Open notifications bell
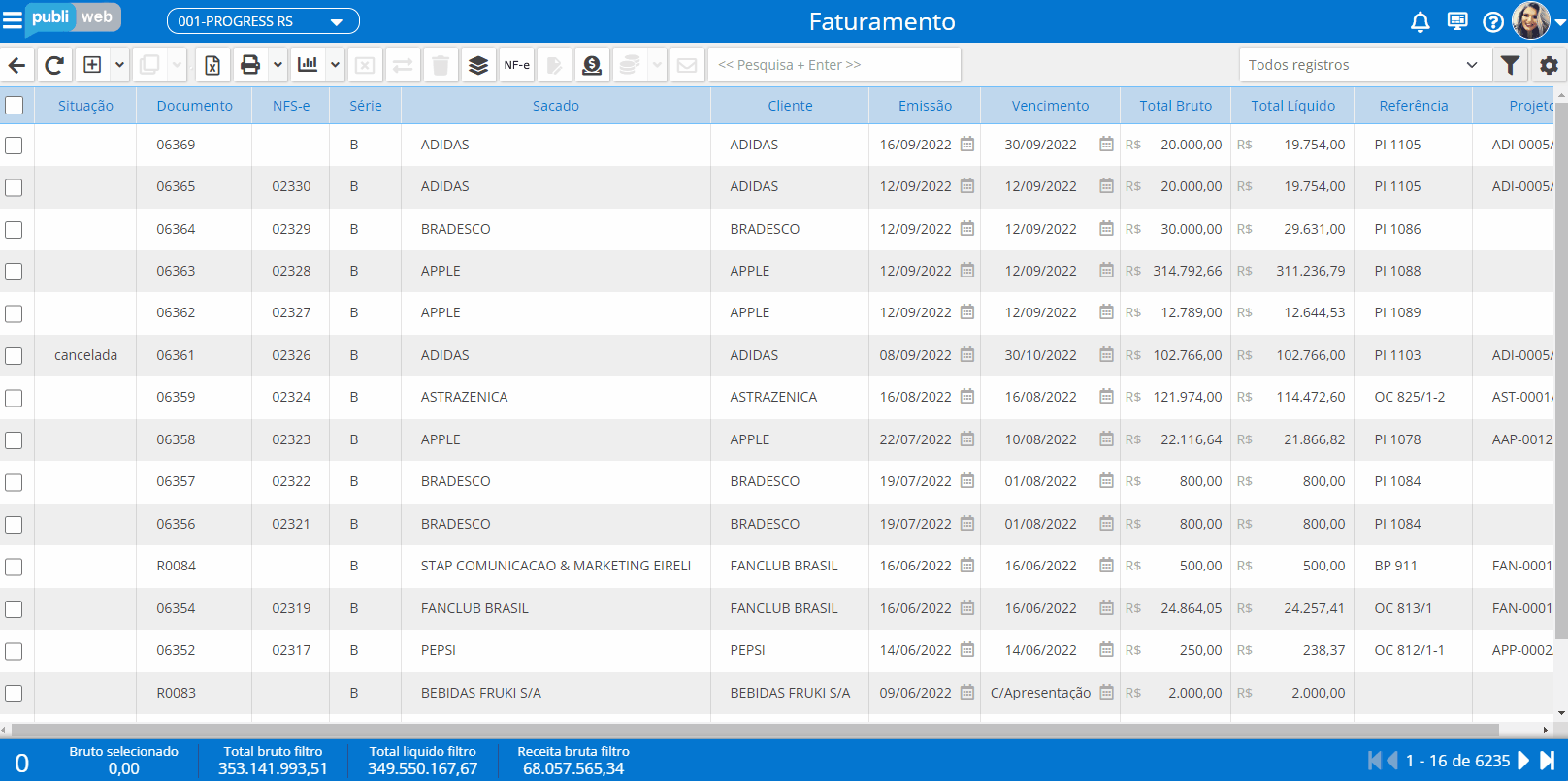The width and height of the screenshot is (1568, 781). coord(1421,21)
